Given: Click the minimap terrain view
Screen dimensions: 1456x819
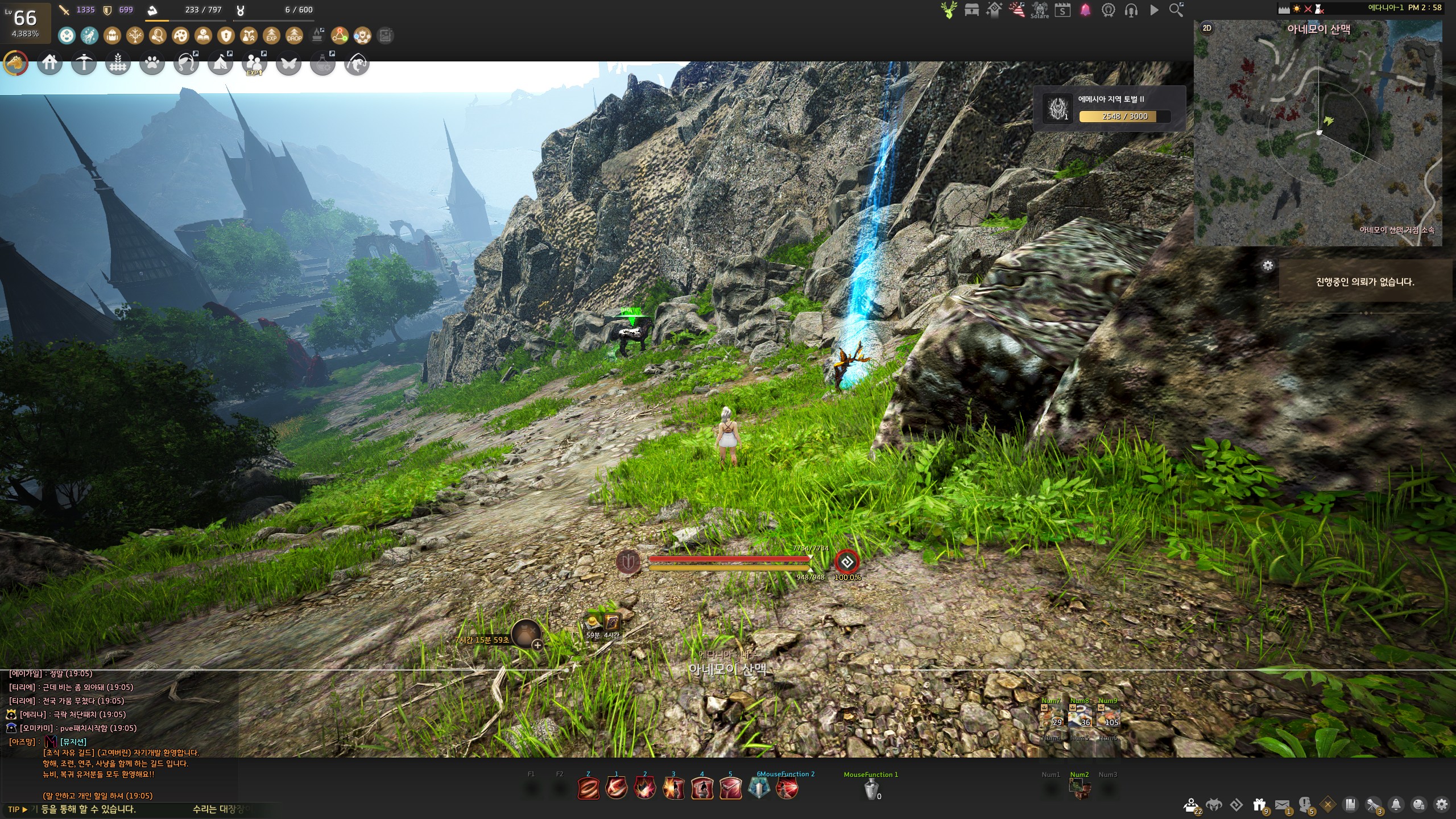Looking at the screenshot, I should tap(1318, 134).
